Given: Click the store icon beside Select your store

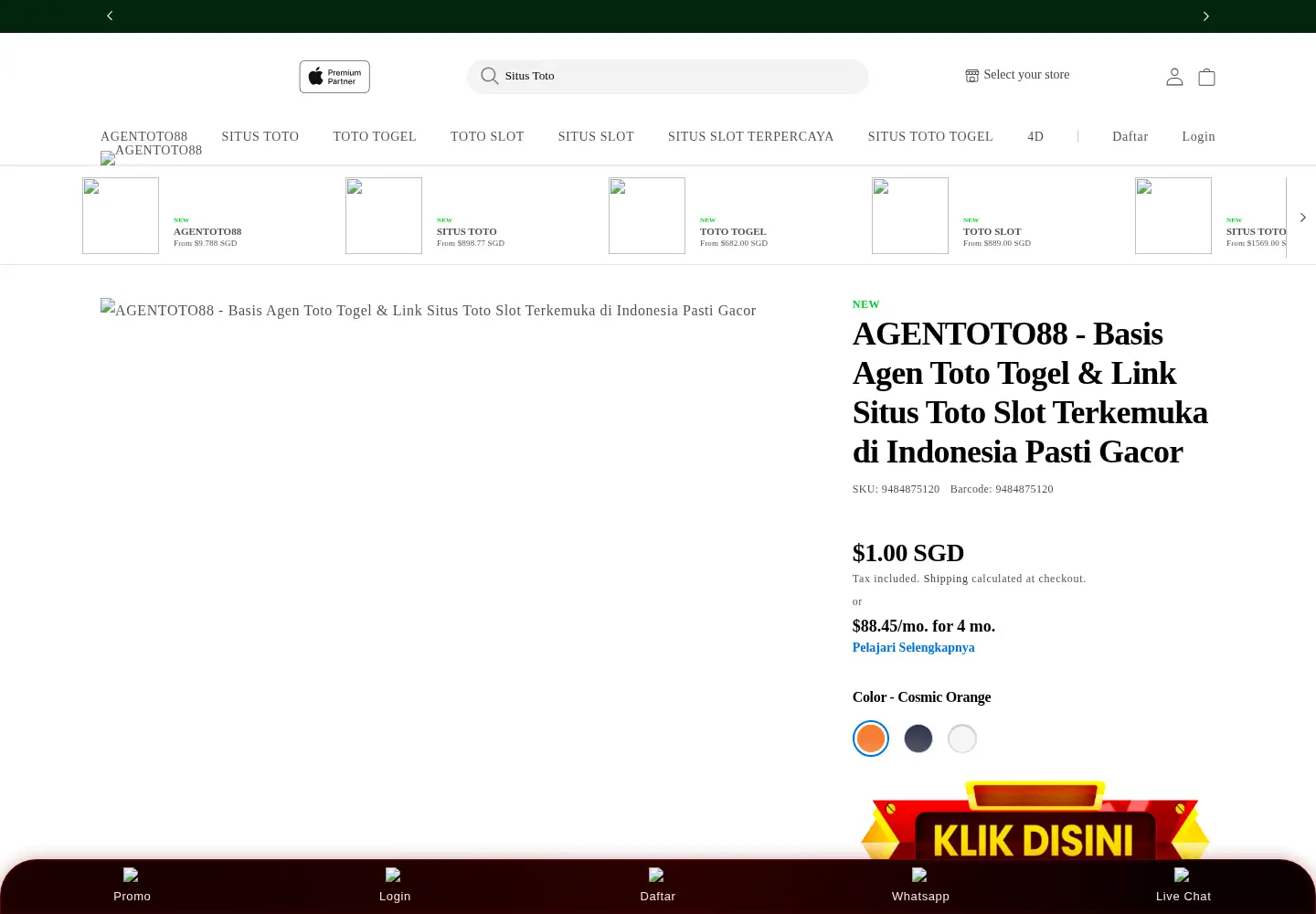Looking at the screenshot, I should [x=972, y=75].
